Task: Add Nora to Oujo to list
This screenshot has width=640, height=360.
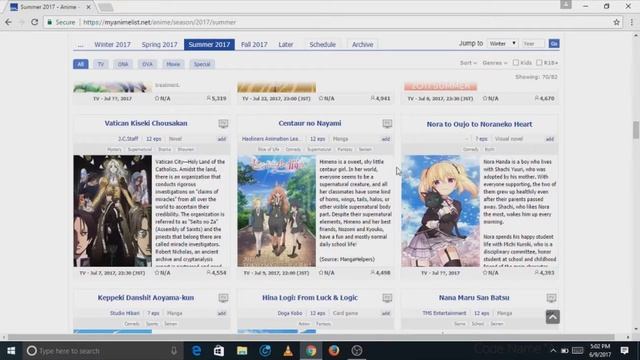Action: 550,139
